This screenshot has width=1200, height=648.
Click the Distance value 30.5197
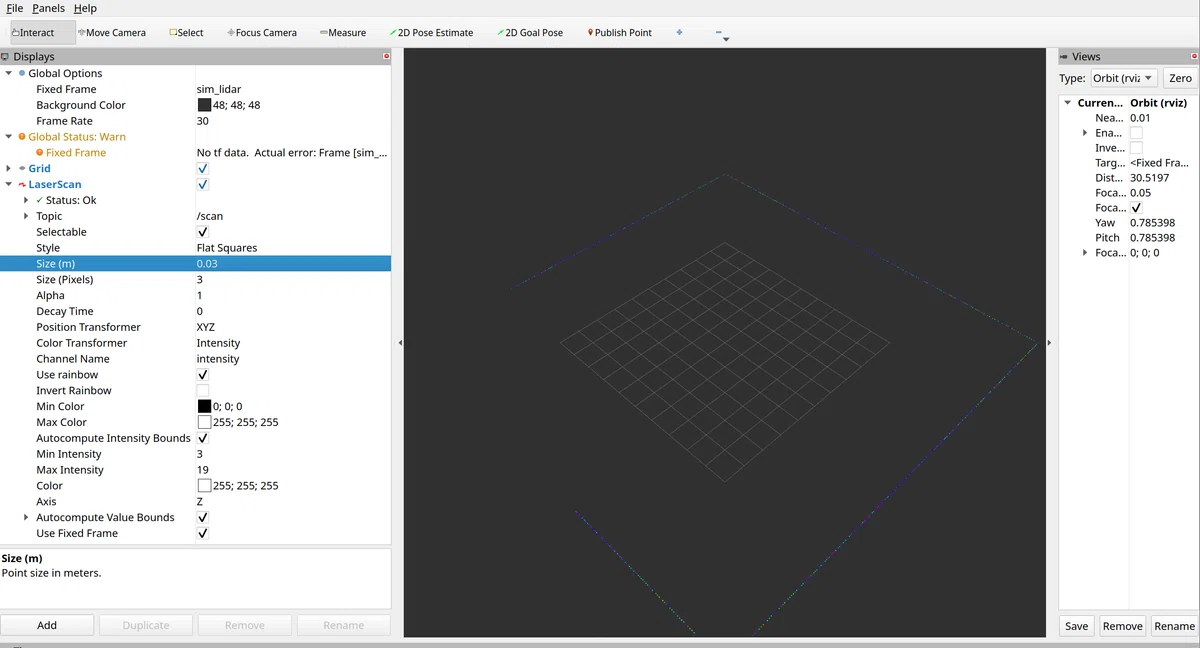(x=1150, y=178)
